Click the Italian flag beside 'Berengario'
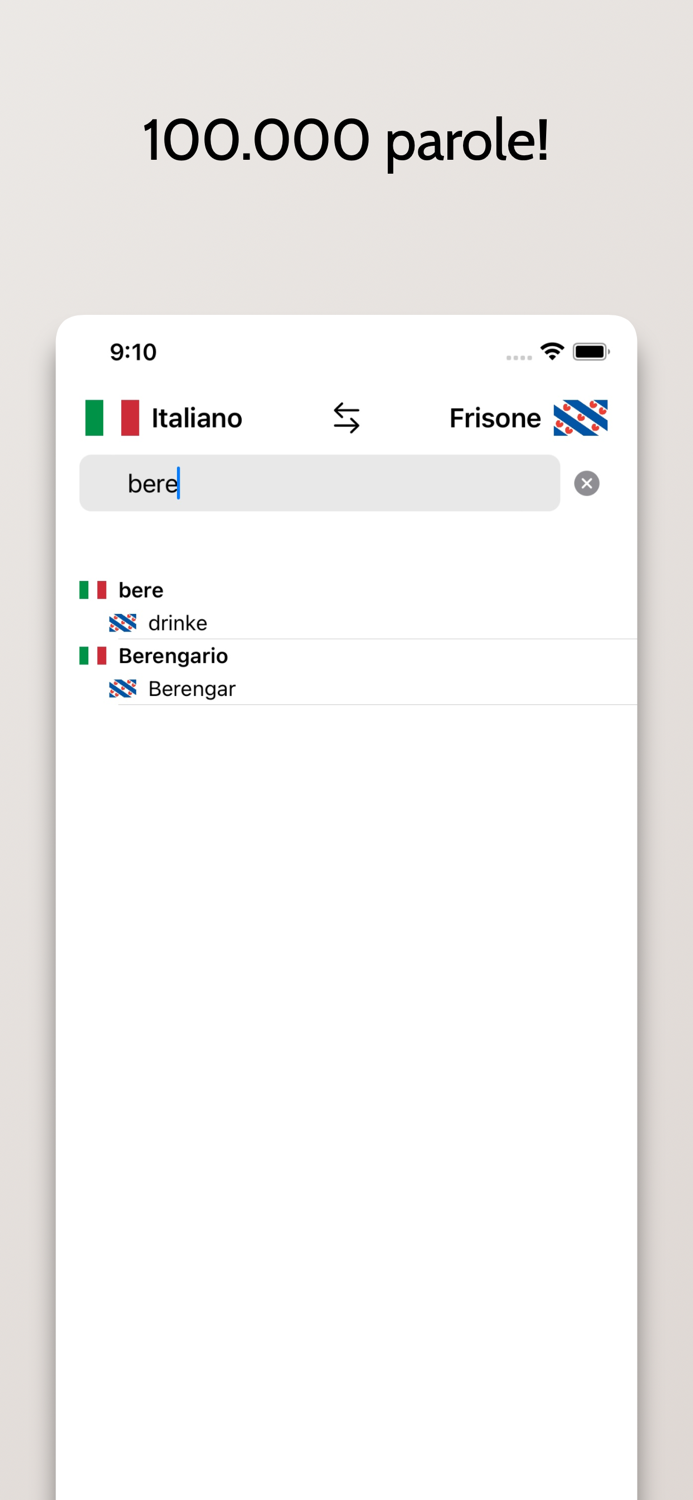The image size is (693, 1500). [93, 656]
